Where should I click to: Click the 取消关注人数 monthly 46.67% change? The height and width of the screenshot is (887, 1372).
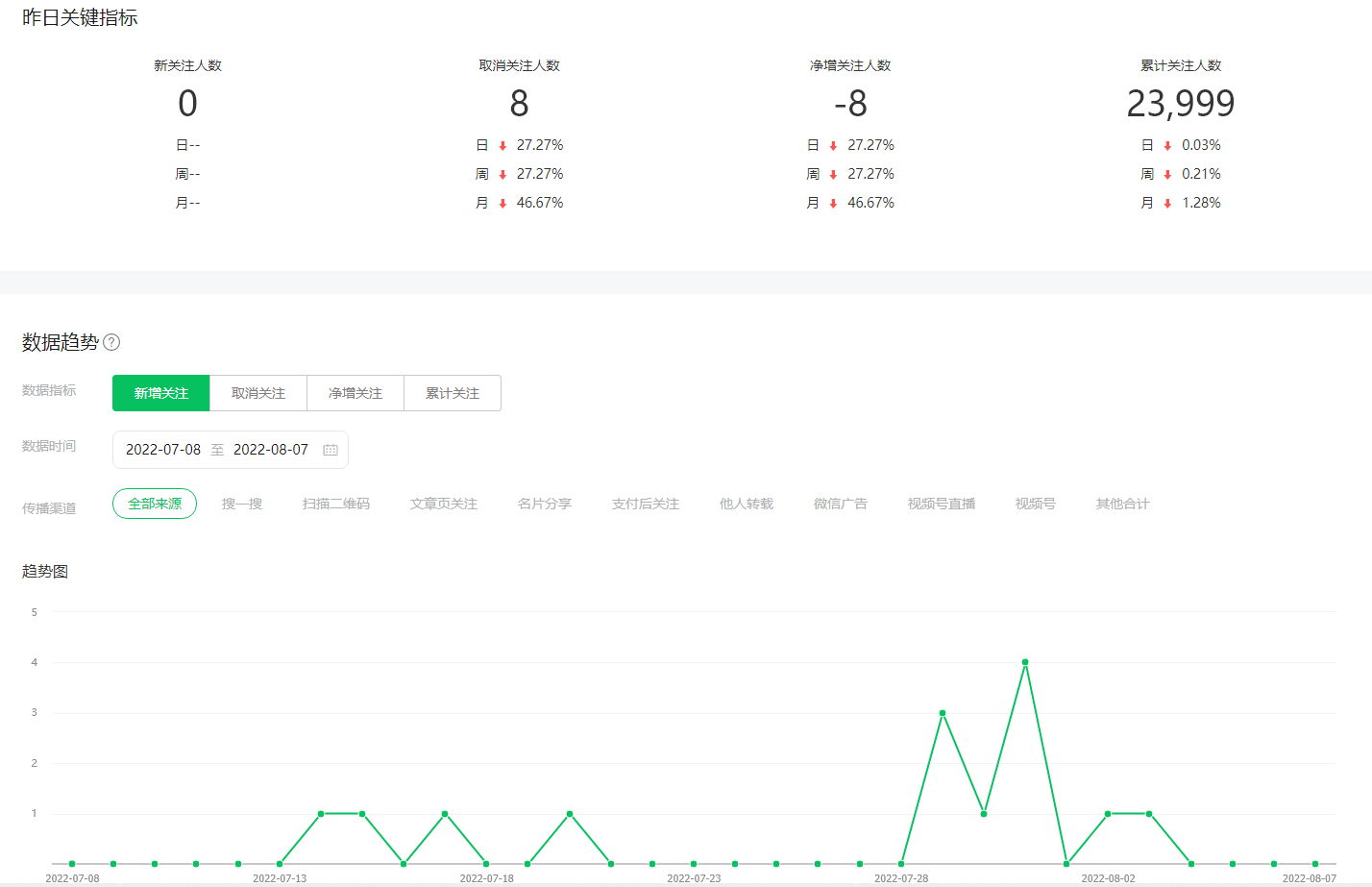coord(540,203)
